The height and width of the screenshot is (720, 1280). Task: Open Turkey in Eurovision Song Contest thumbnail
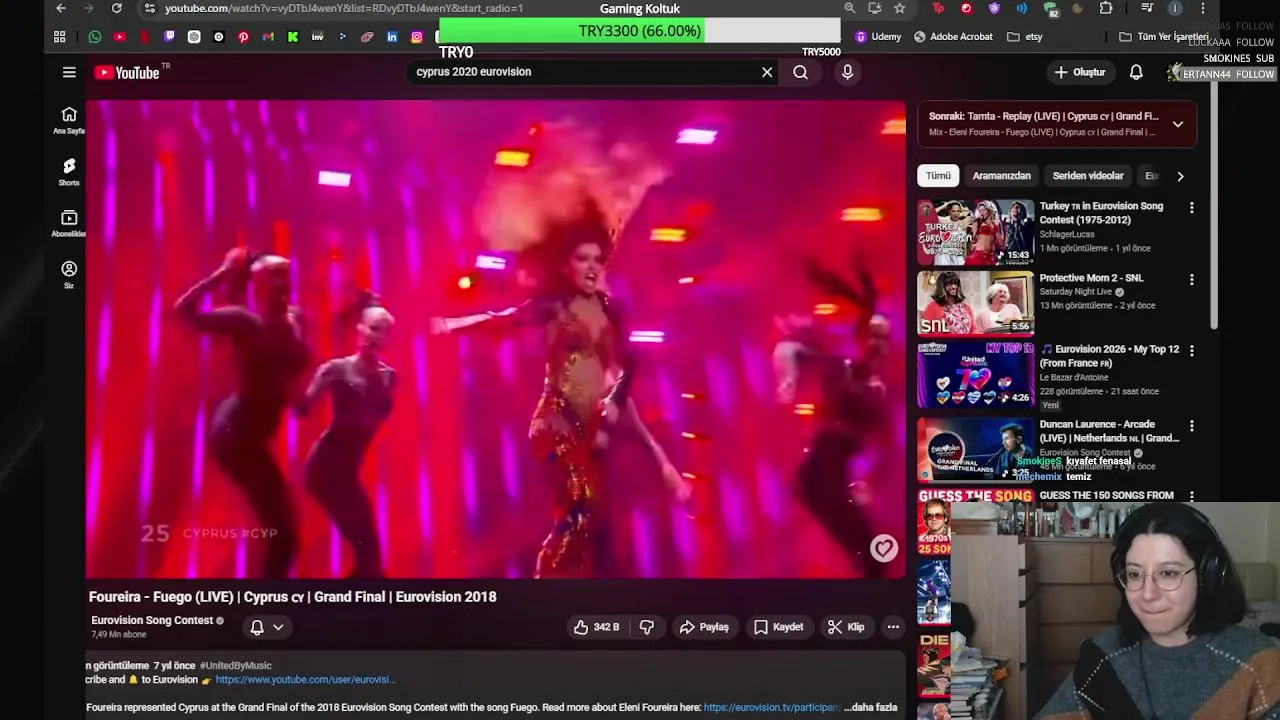click(976, 232)
